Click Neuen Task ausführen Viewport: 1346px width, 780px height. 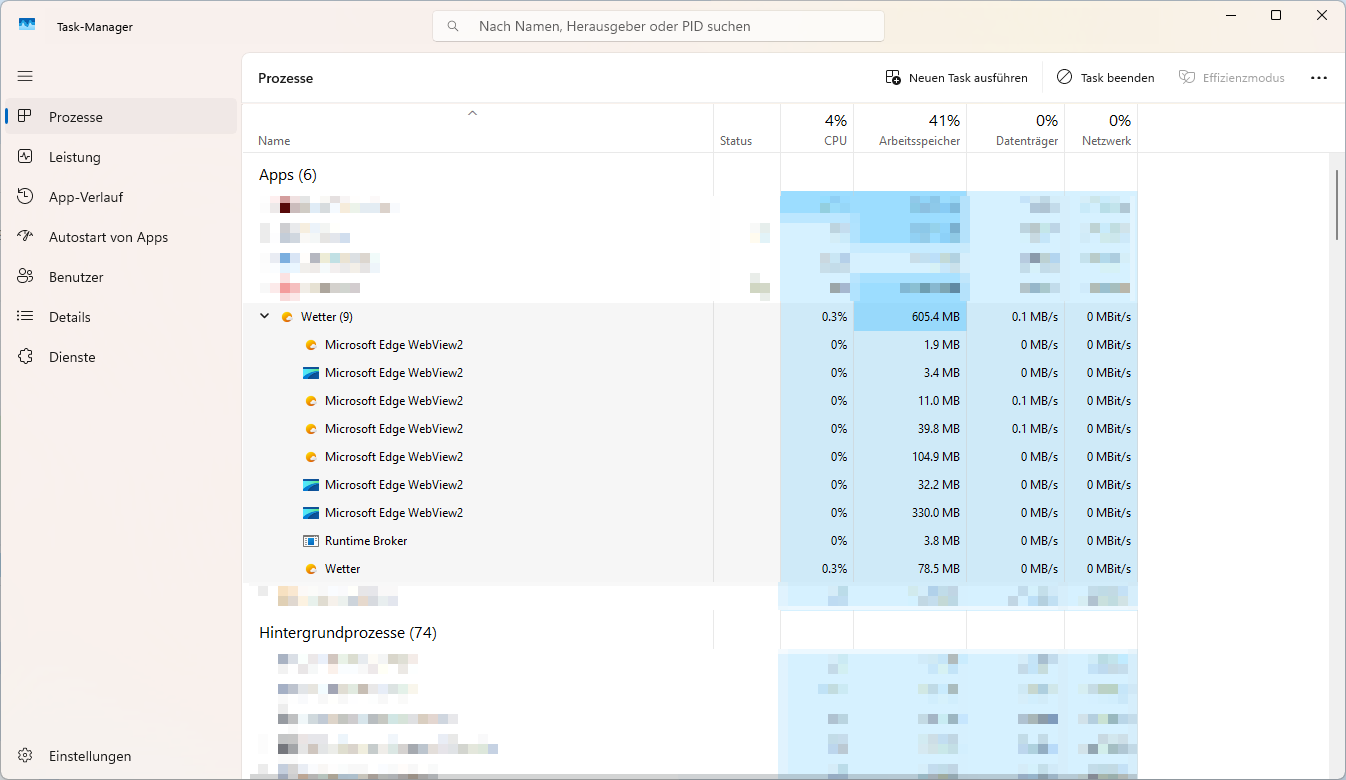957,77
